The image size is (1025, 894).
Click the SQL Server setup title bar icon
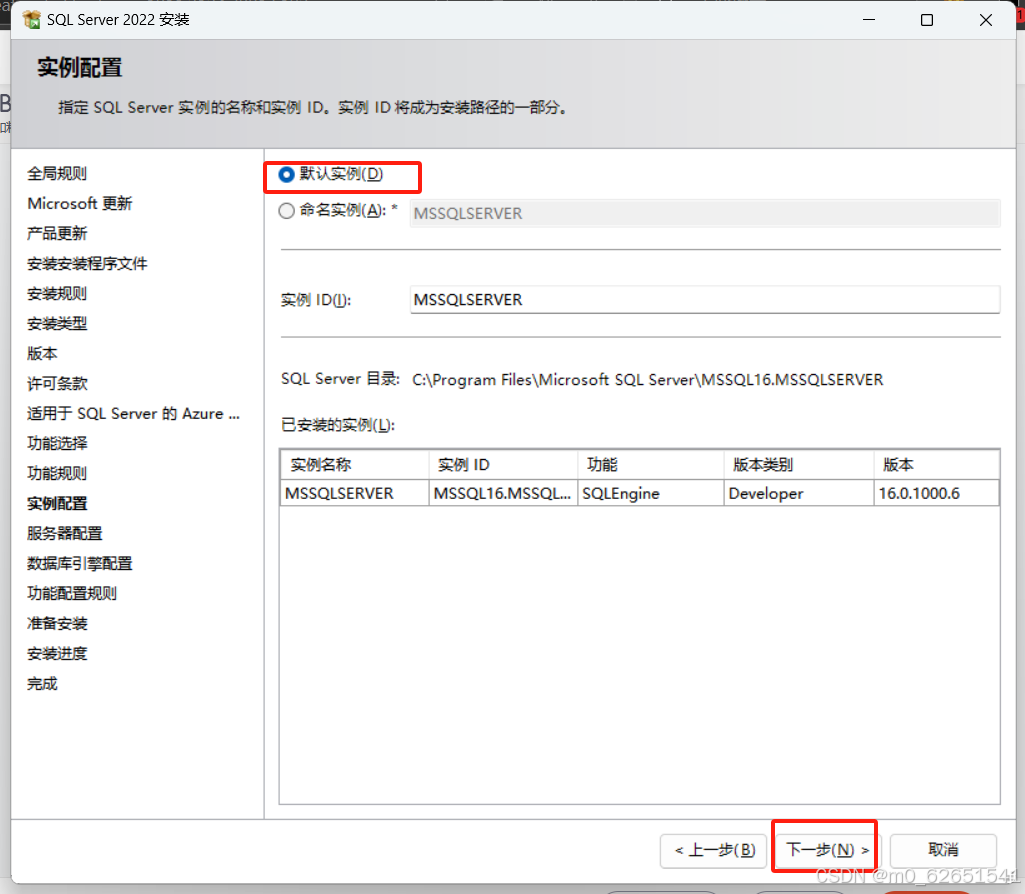pyautogui.click(x=31, y=20)
